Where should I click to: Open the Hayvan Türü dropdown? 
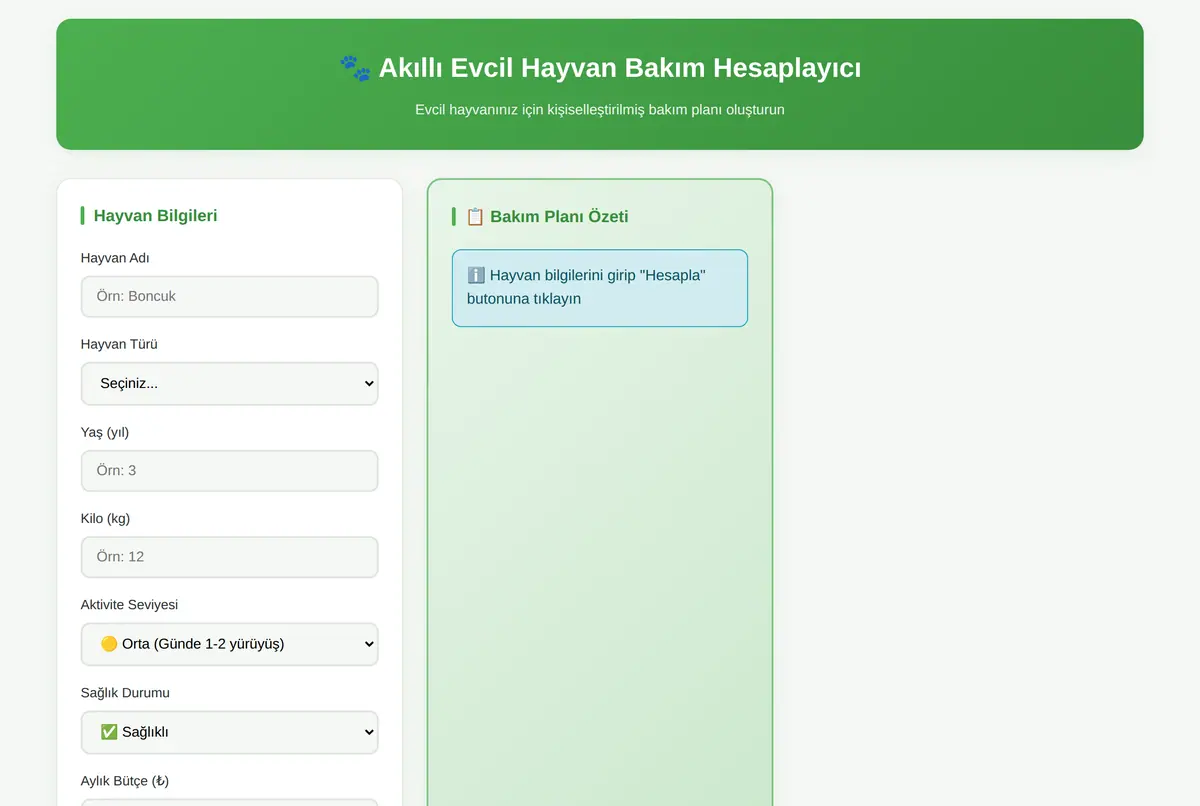point(229,383)
